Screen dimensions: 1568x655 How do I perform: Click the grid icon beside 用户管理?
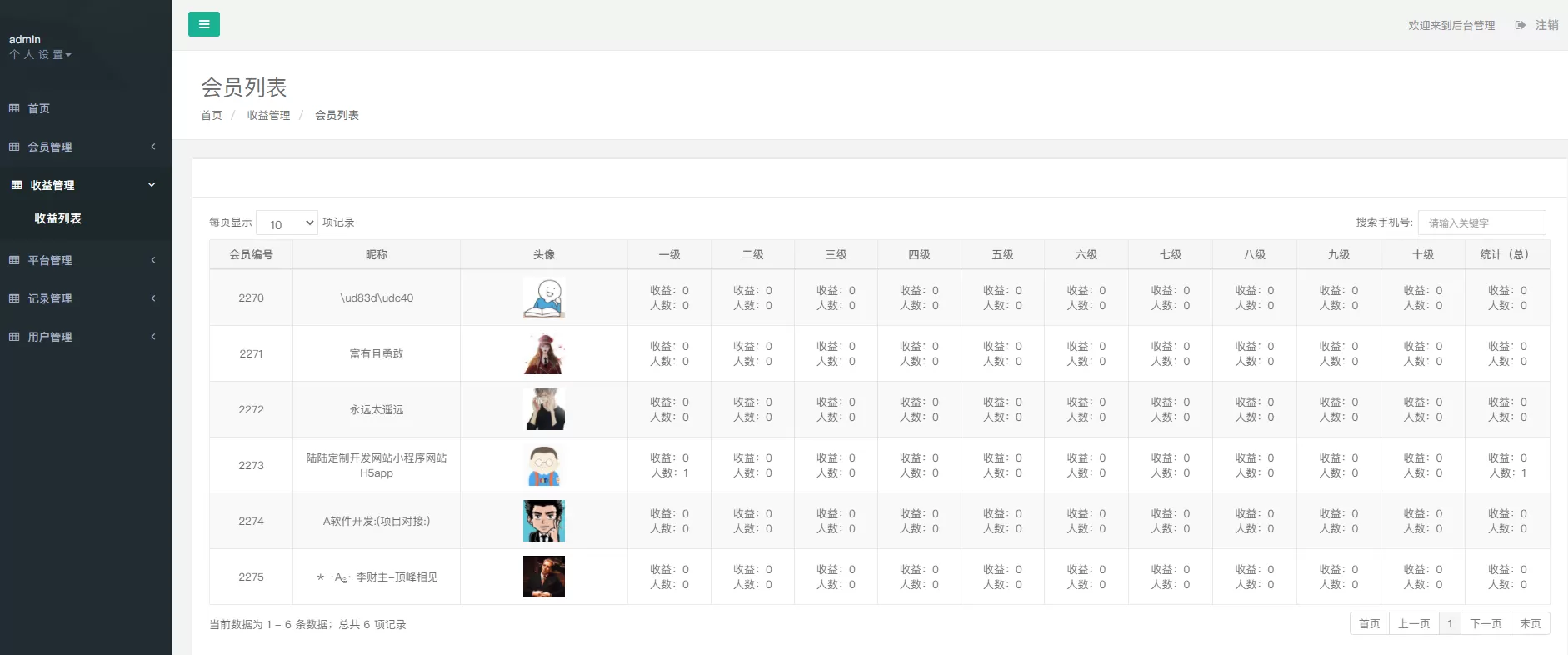(14, 337)
